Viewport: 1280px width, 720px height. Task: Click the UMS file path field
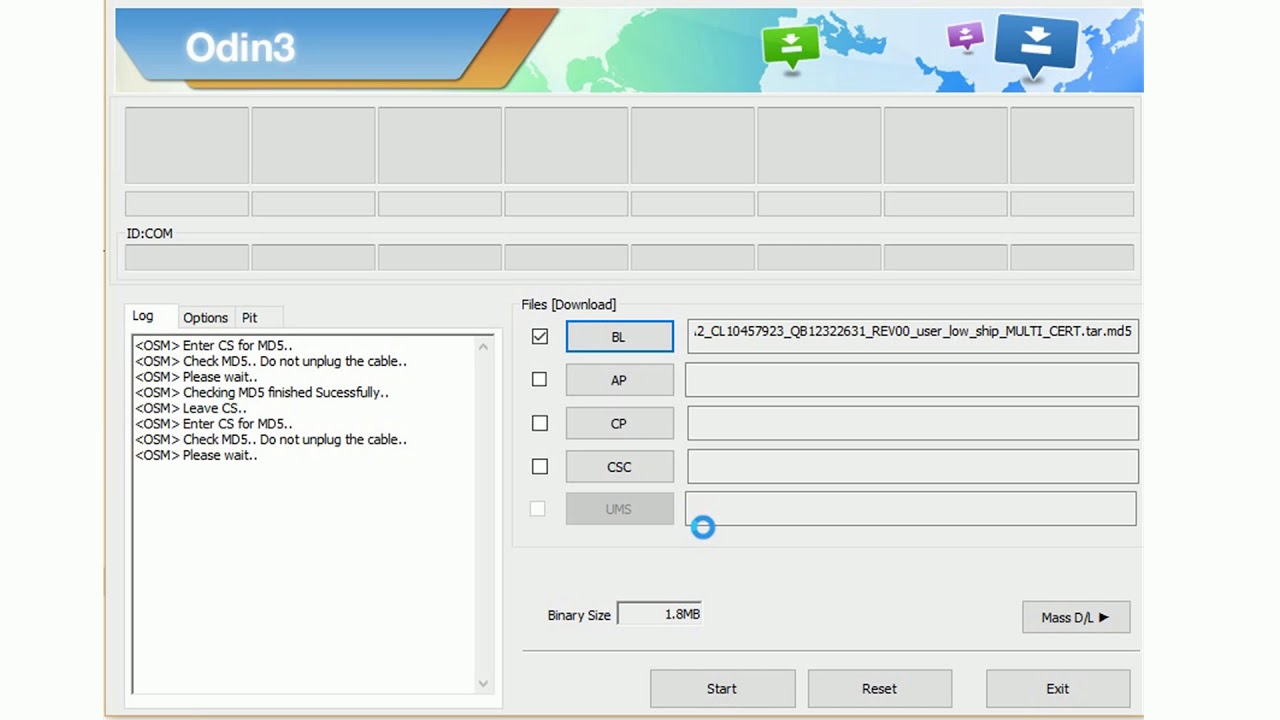[x=911, y=509]
